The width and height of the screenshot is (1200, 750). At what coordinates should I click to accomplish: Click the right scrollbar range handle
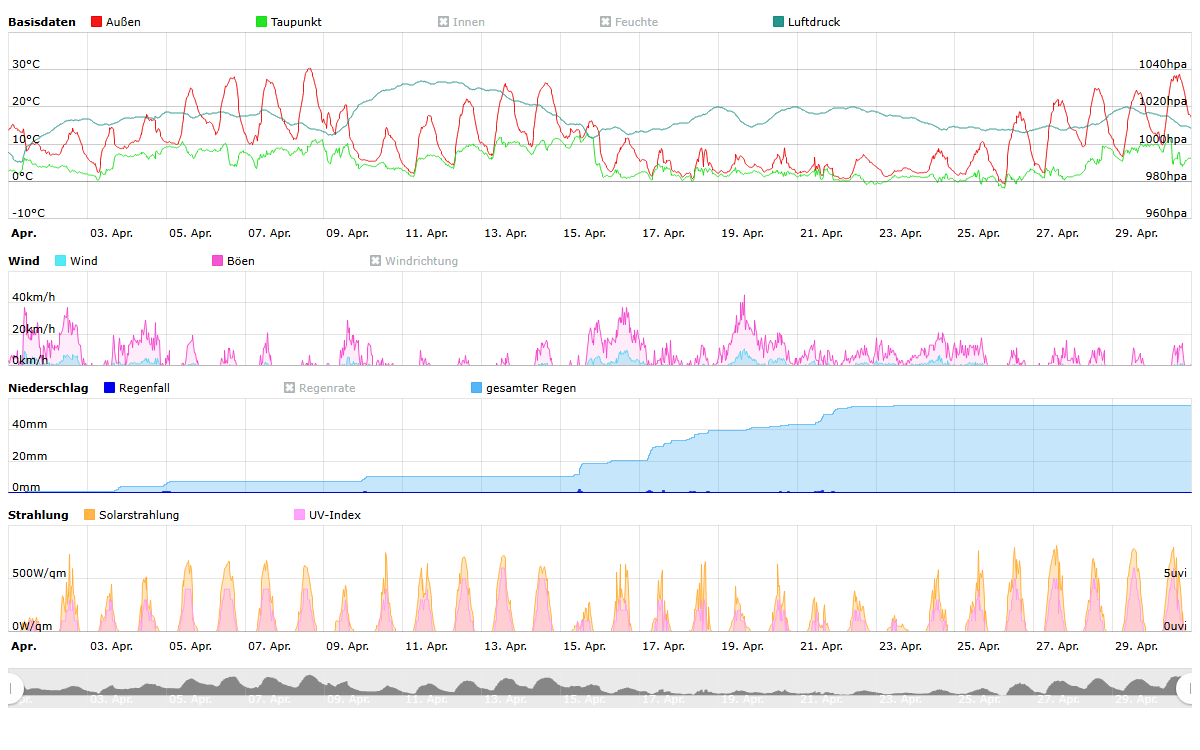click(1186, 688)
